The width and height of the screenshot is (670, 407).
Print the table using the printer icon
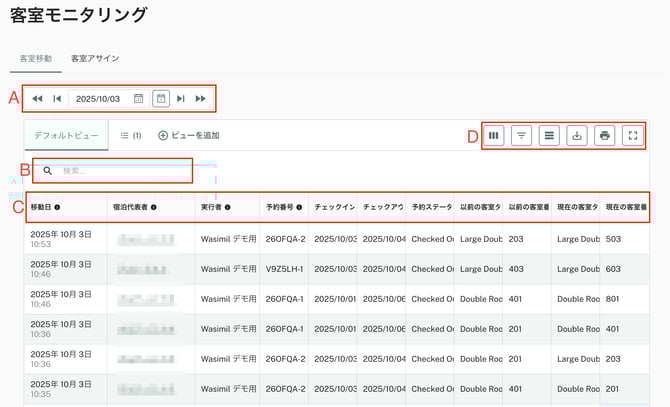[x=604, y=136]
